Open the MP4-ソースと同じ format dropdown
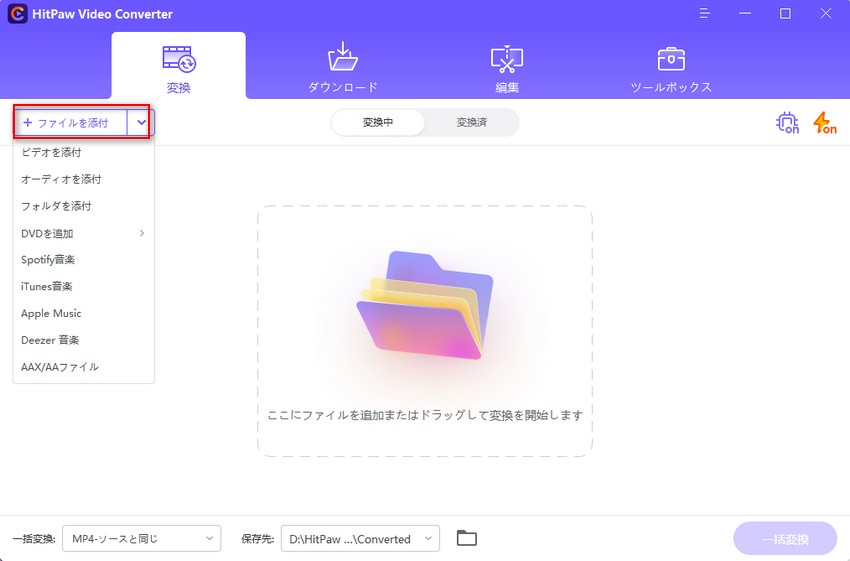The height and width of the screenshot is (561, 850). (x=141, y=539)
